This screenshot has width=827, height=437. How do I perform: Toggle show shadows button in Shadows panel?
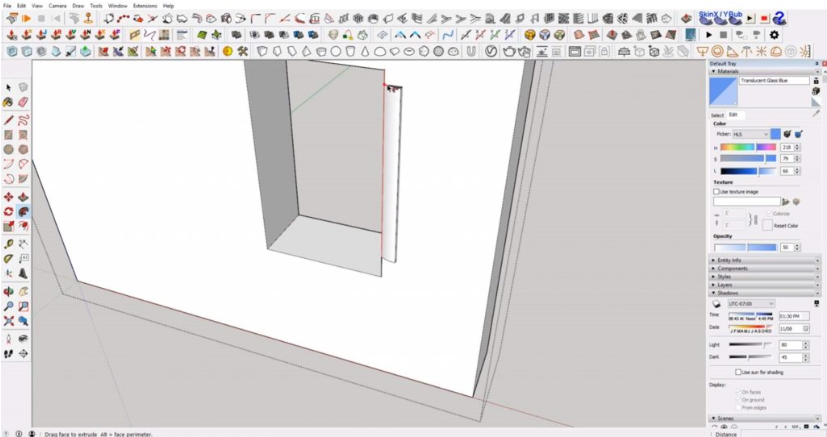pyautogui.click(x=716, y=304)
